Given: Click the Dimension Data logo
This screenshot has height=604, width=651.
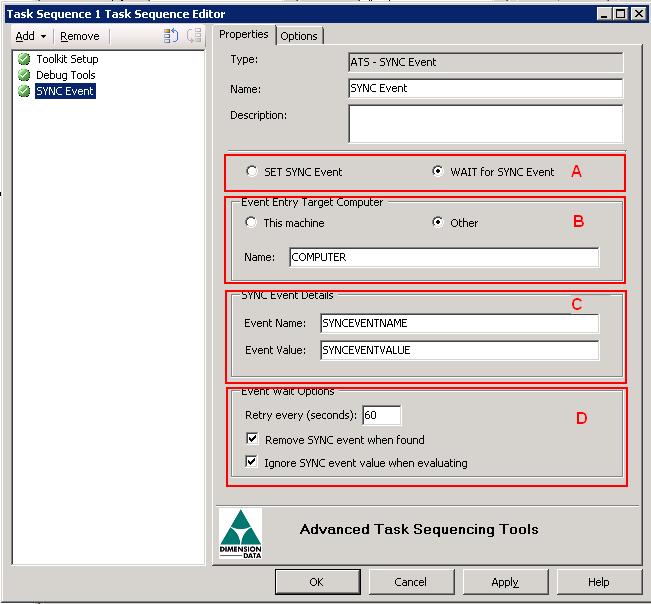Looking at the screenshot, I should click(240, 533).
